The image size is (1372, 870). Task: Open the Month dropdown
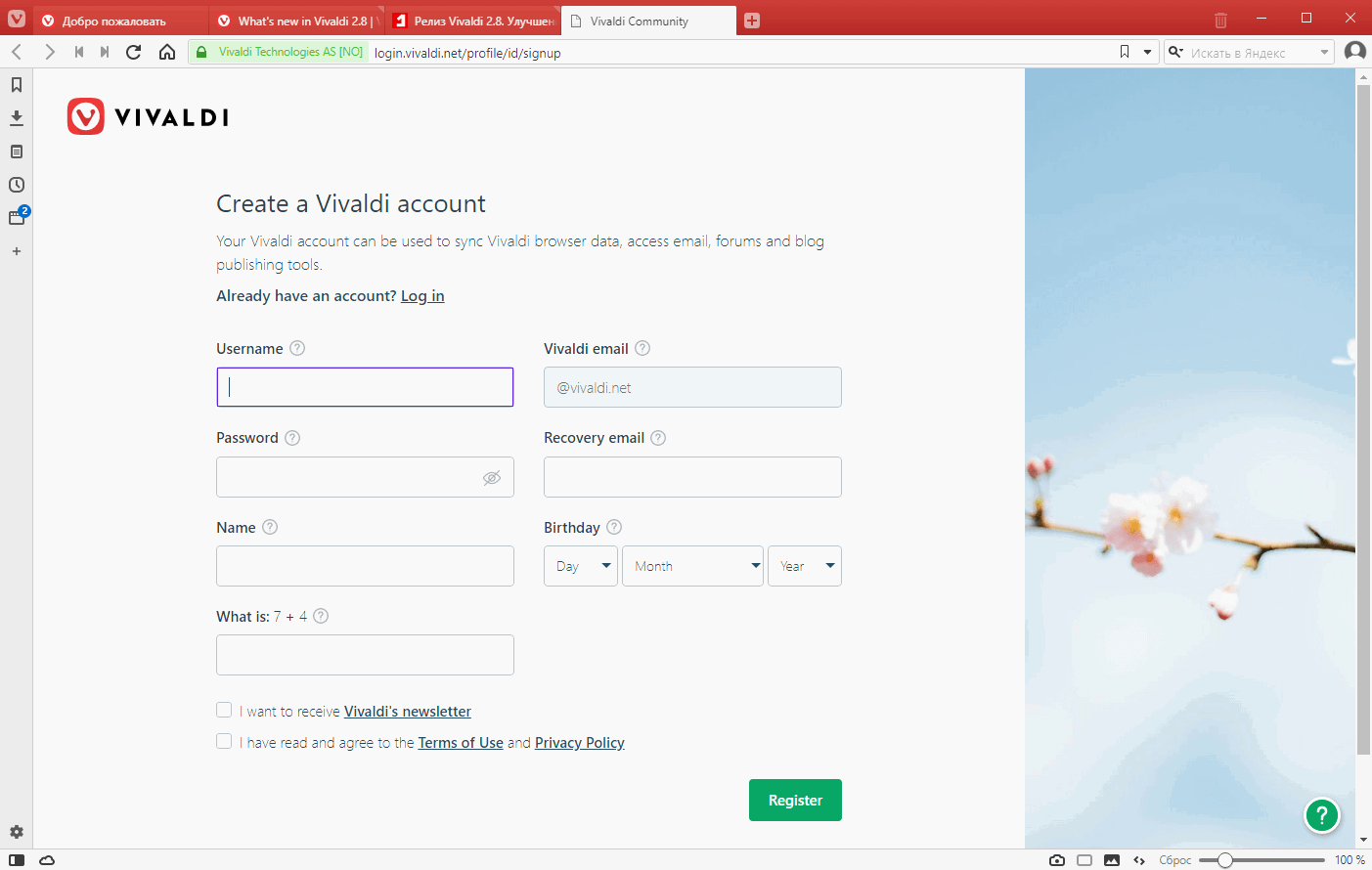pos(692,565)
